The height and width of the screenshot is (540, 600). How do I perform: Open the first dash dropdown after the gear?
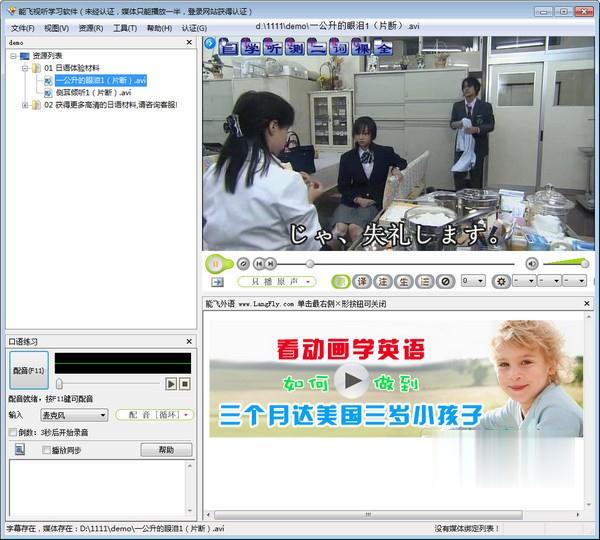click(524, 281)
